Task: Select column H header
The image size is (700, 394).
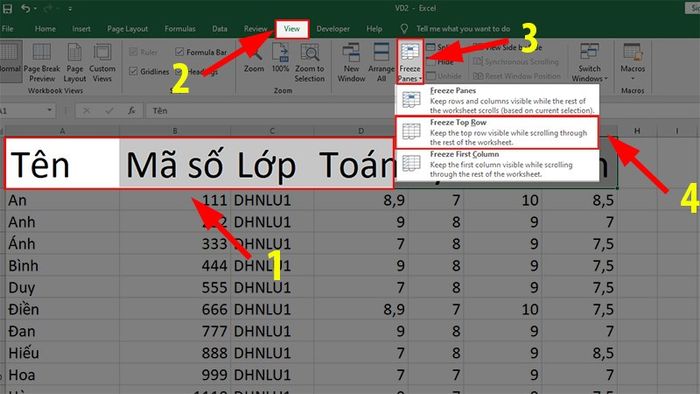Action: (637, 131)
